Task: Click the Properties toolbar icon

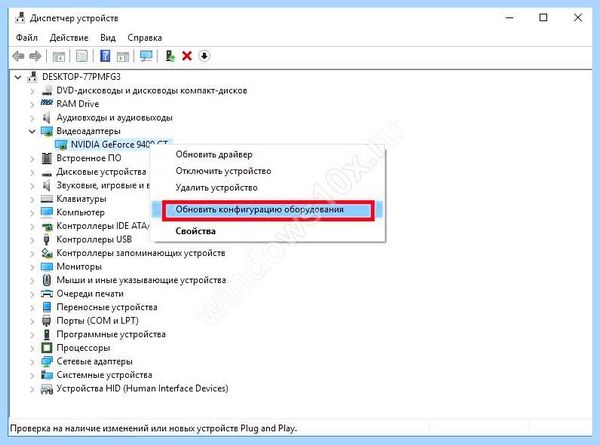Action: pos(82,56)
